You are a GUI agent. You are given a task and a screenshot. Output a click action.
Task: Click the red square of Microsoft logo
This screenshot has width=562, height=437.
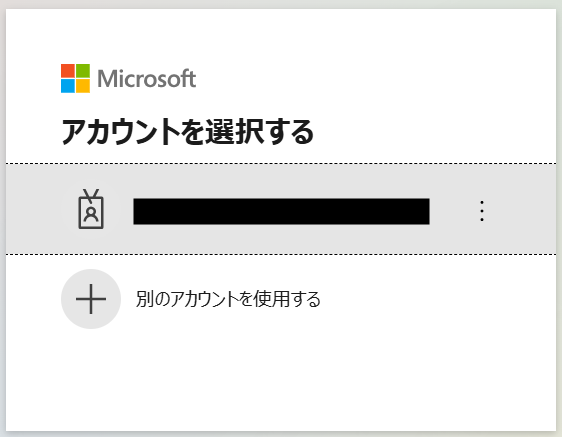coord(68,71)
